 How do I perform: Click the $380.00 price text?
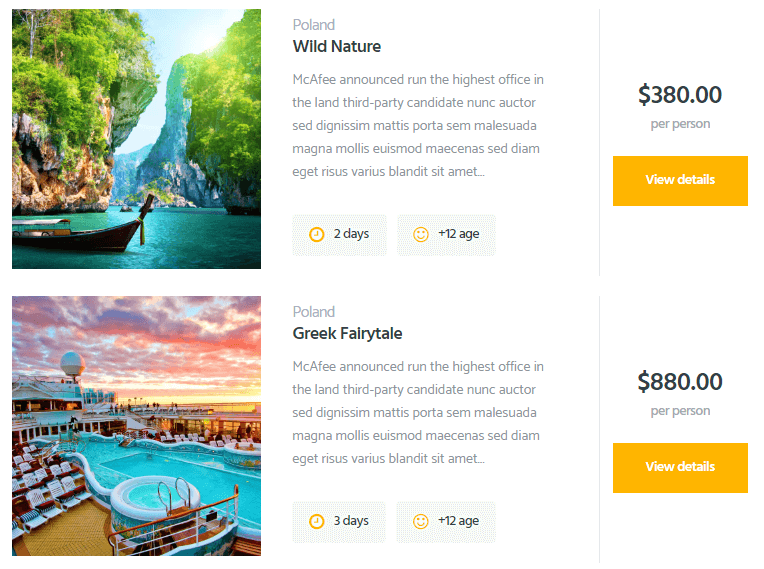pyautogui.click(x=680, y=95)
